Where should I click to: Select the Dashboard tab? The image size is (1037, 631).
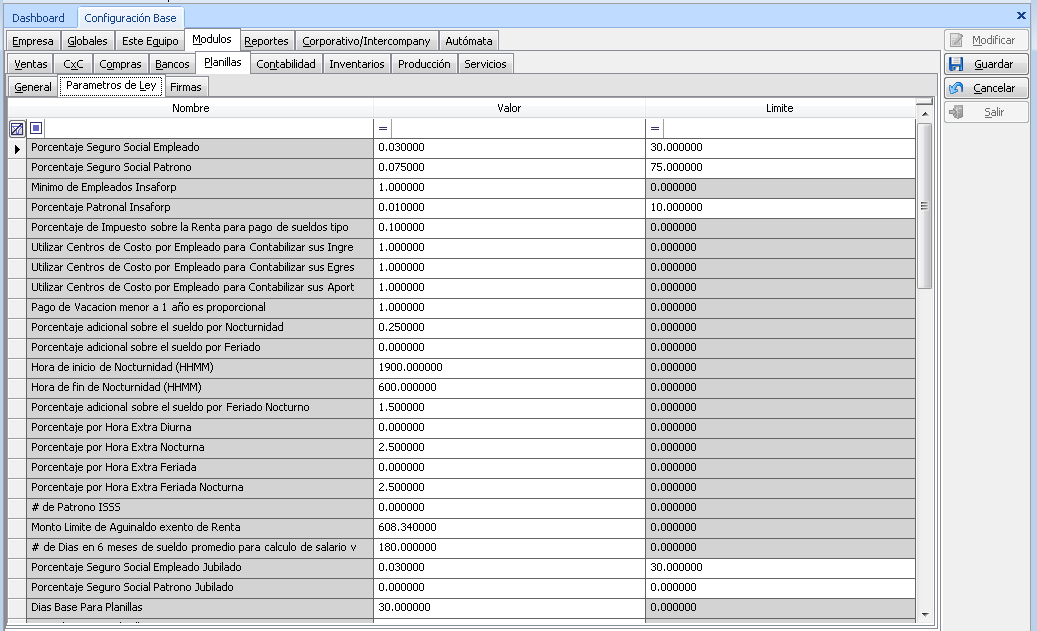pos(38,17)
